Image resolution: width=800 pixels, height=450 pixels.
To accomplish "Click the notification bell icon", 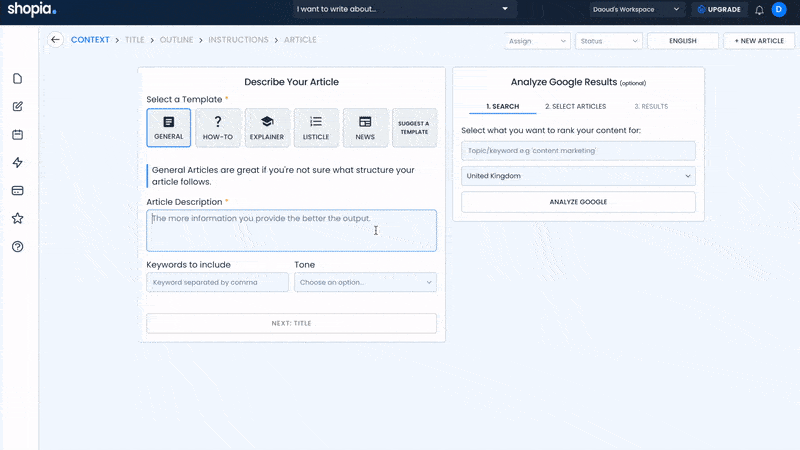I will tap(759, 10).
